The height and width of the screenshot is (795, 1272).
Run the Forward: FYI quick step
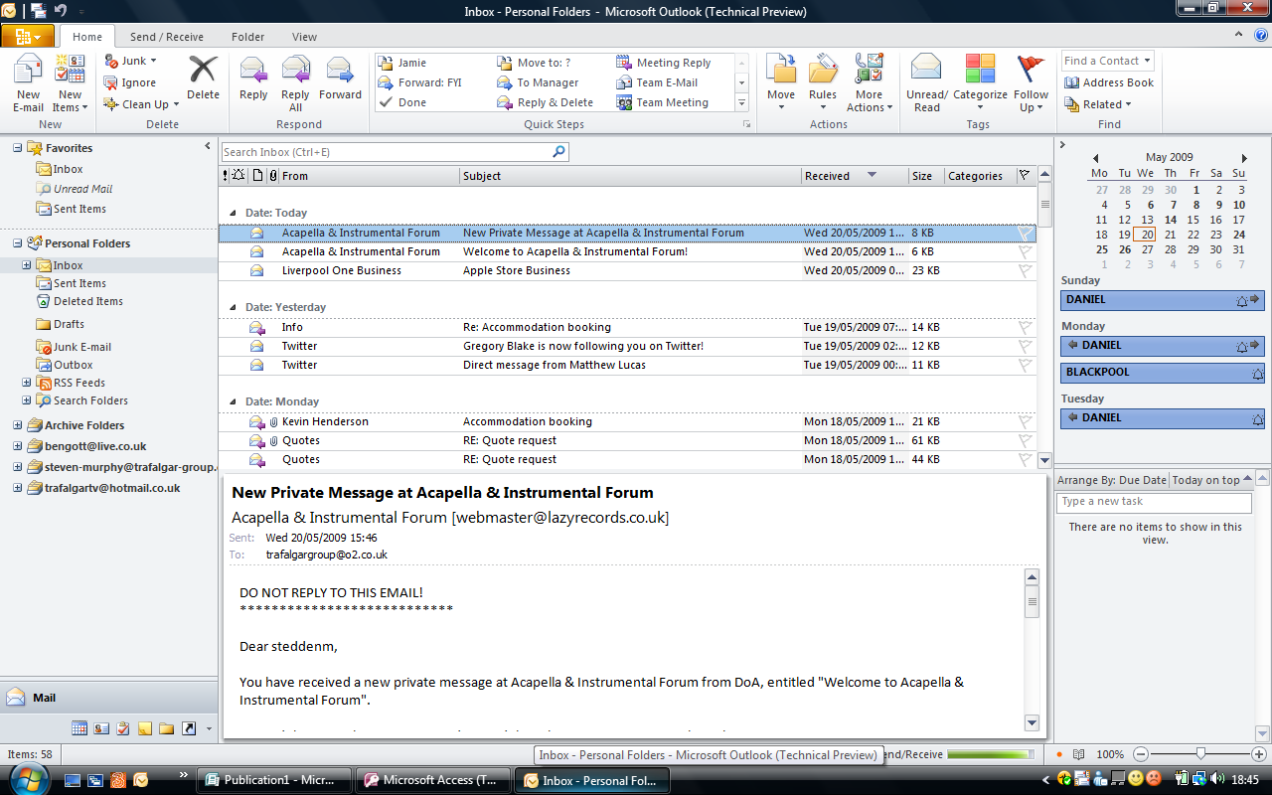click(420, 83)
